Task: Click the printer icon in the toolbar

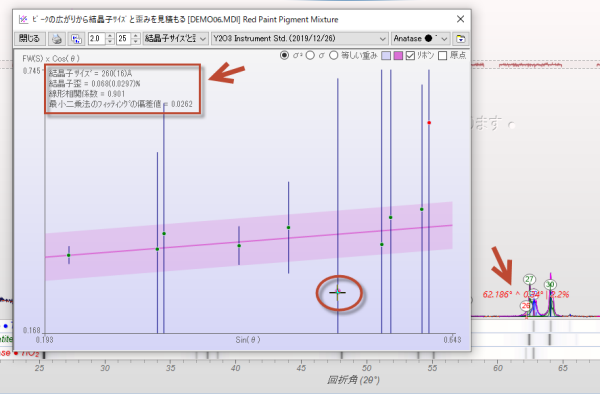Action: [x=57, y=39]
